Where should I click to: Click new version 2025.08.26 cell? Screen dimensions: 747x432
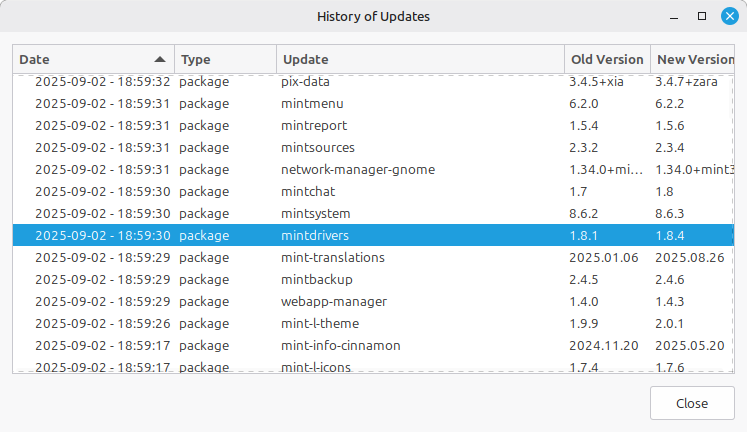coord(689,257)
